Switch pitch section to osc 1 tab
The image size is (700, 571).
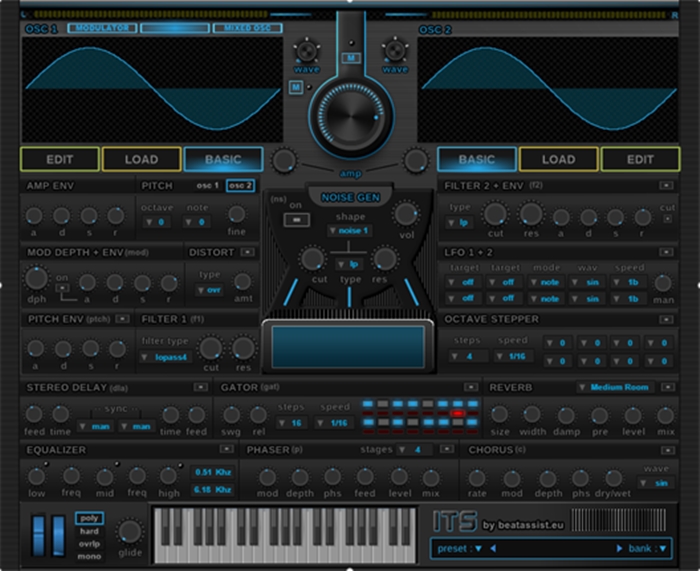tap(208, 186)
